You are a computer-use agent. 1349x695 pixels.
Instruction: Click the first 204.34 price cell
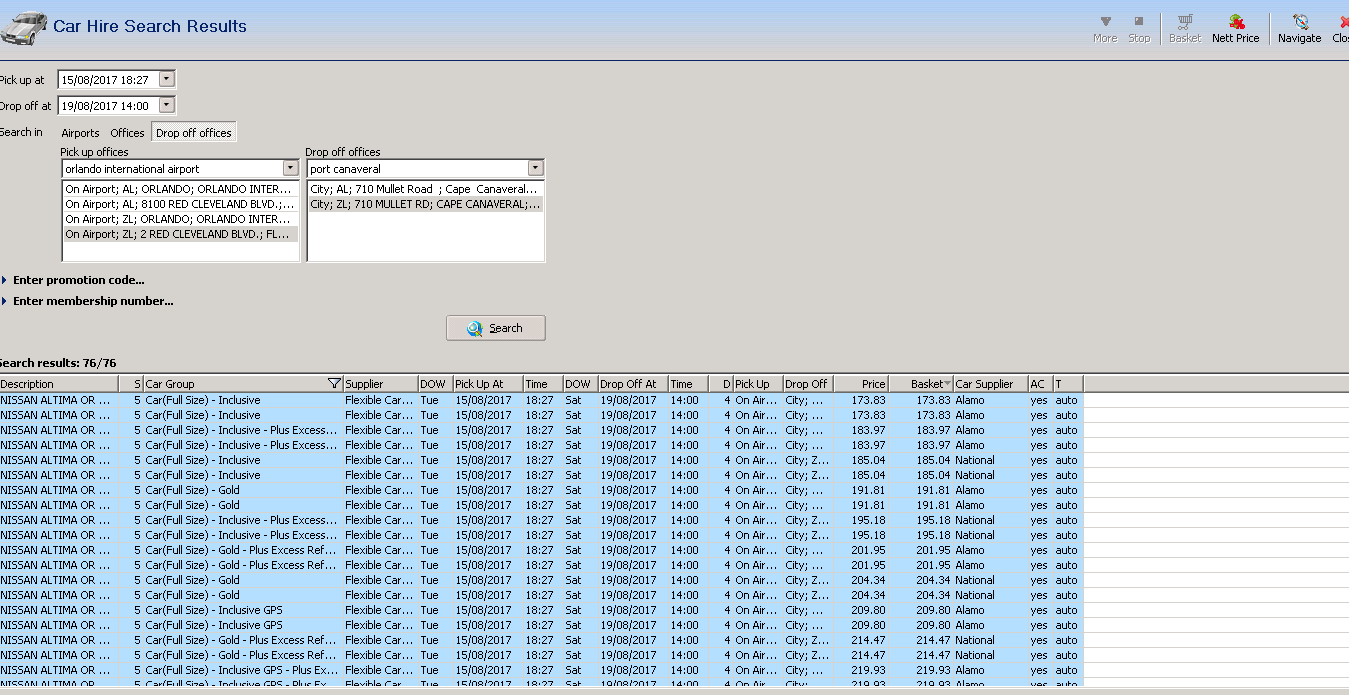(861, 580)
